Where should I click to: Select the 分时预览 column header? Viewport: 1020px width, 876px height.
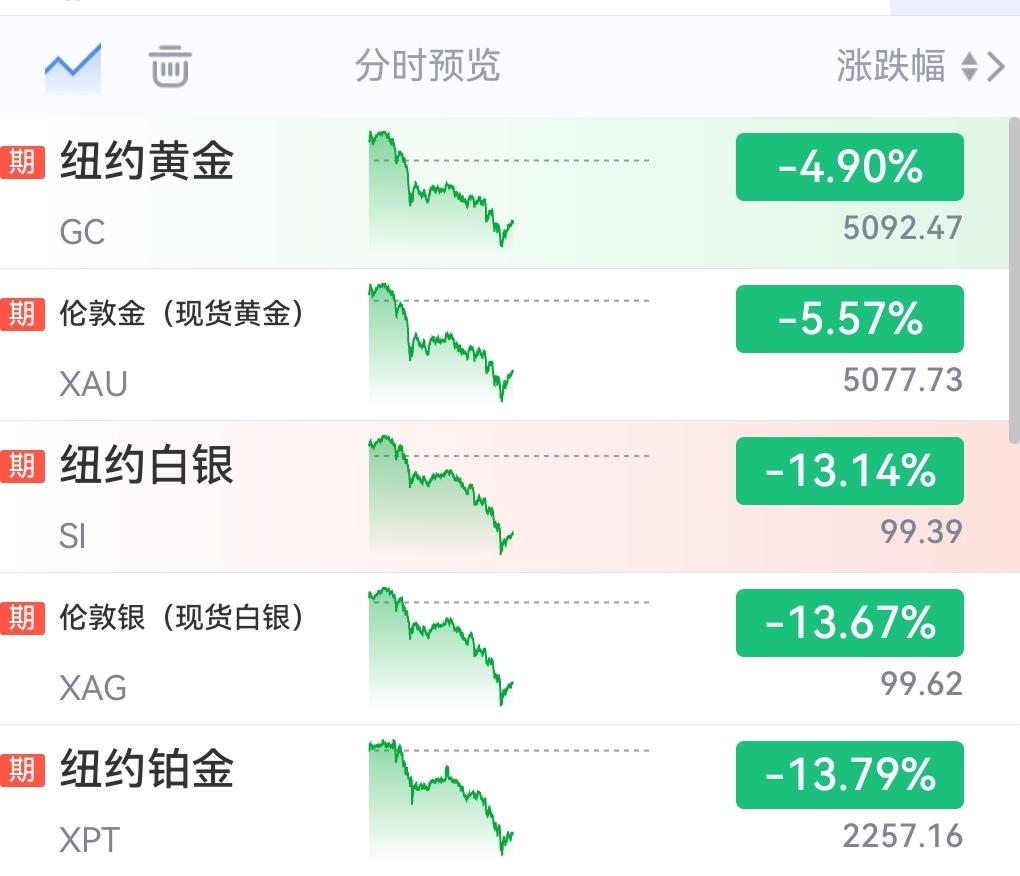point(427,66)
